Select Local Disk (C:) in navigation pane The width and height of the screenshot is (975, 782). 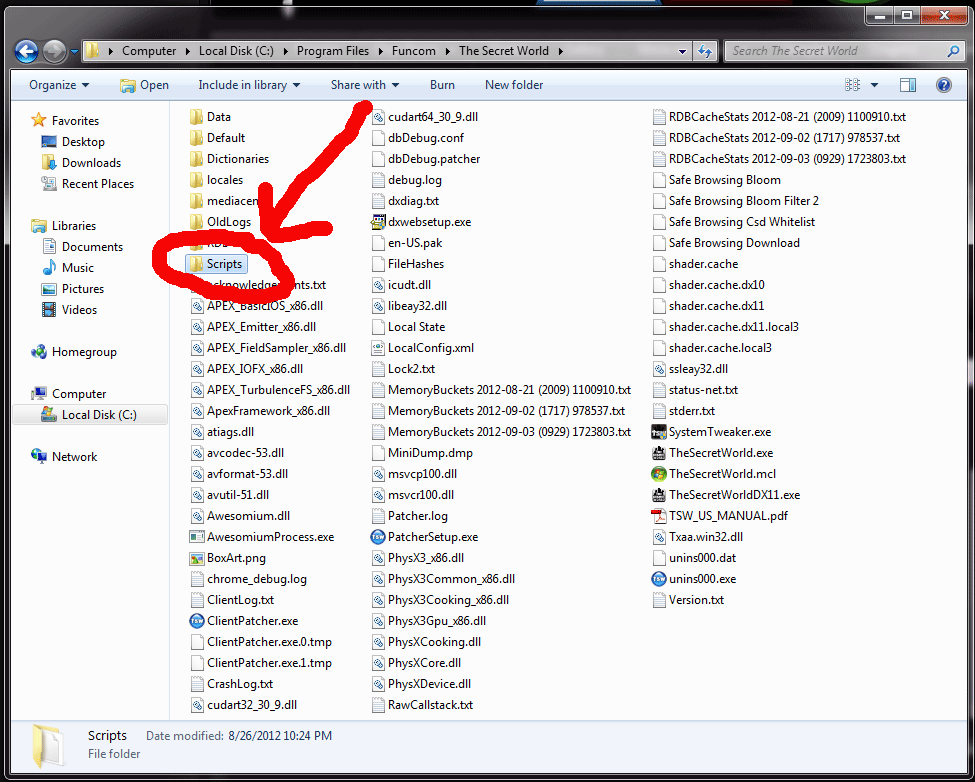[90, 415]
